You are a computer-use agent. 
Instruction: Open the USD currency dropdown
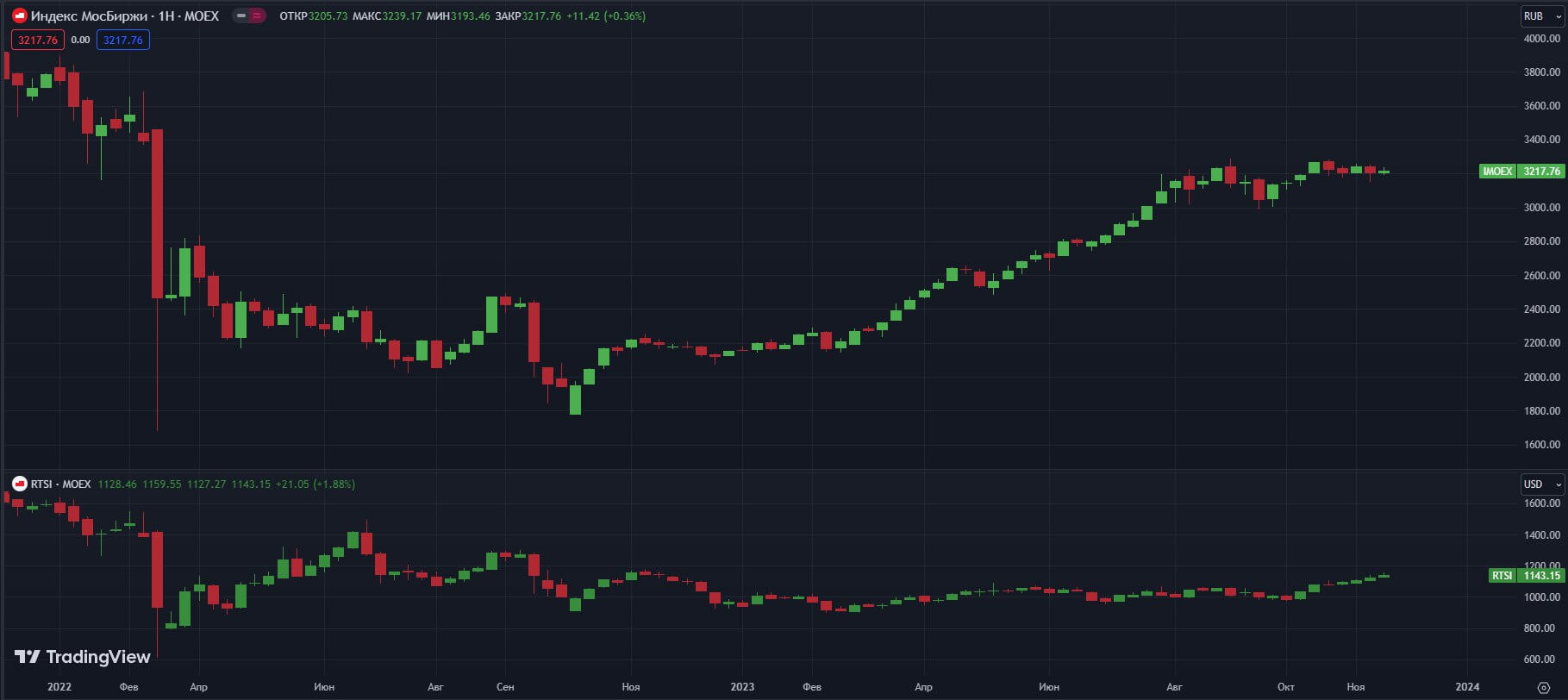(x=1541, y=484)
